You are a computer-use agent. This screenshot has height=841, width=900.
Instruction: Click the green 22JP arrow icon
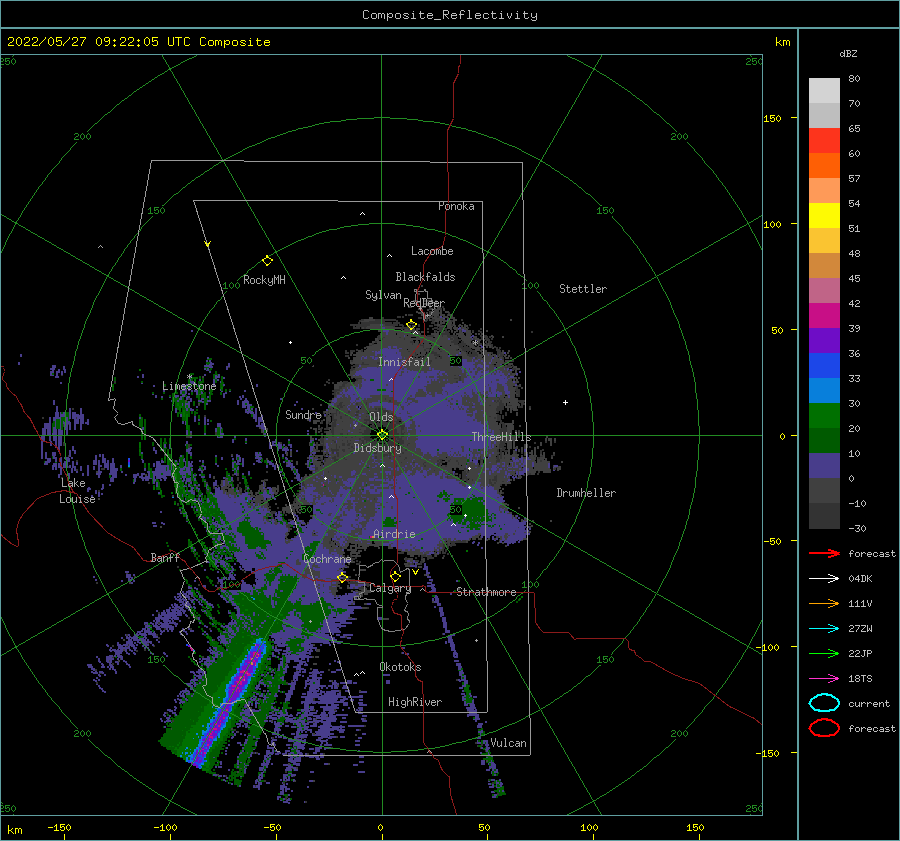tap(824, 653)
